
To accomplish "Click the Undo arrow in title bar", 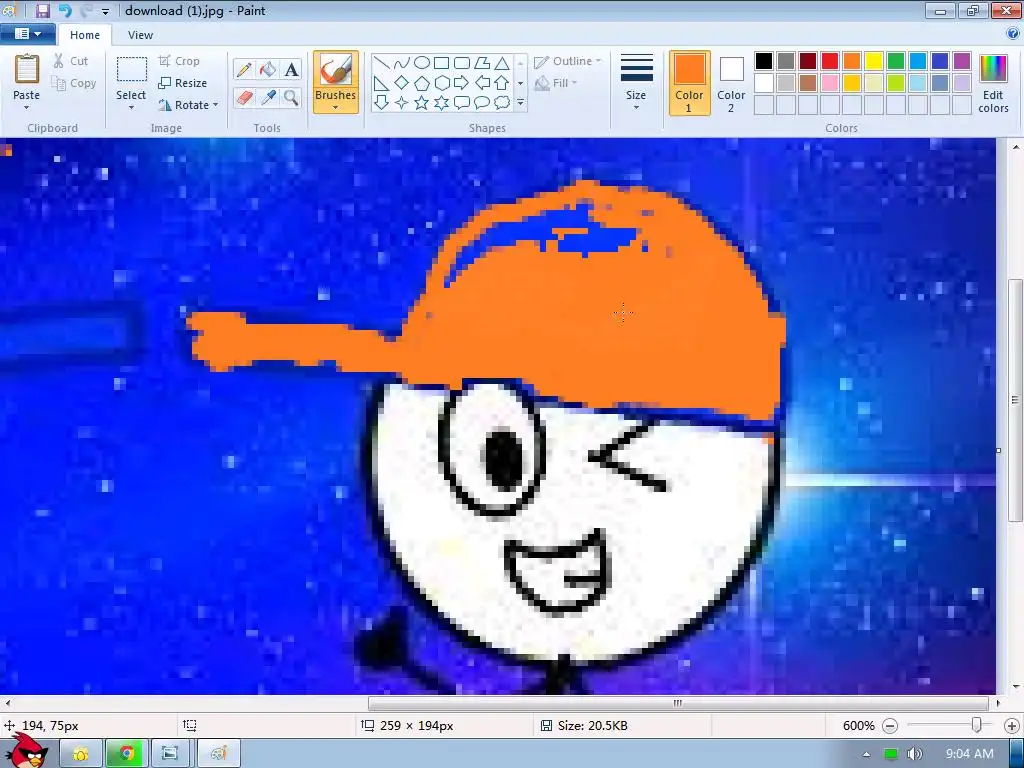I will coord(65,10).
